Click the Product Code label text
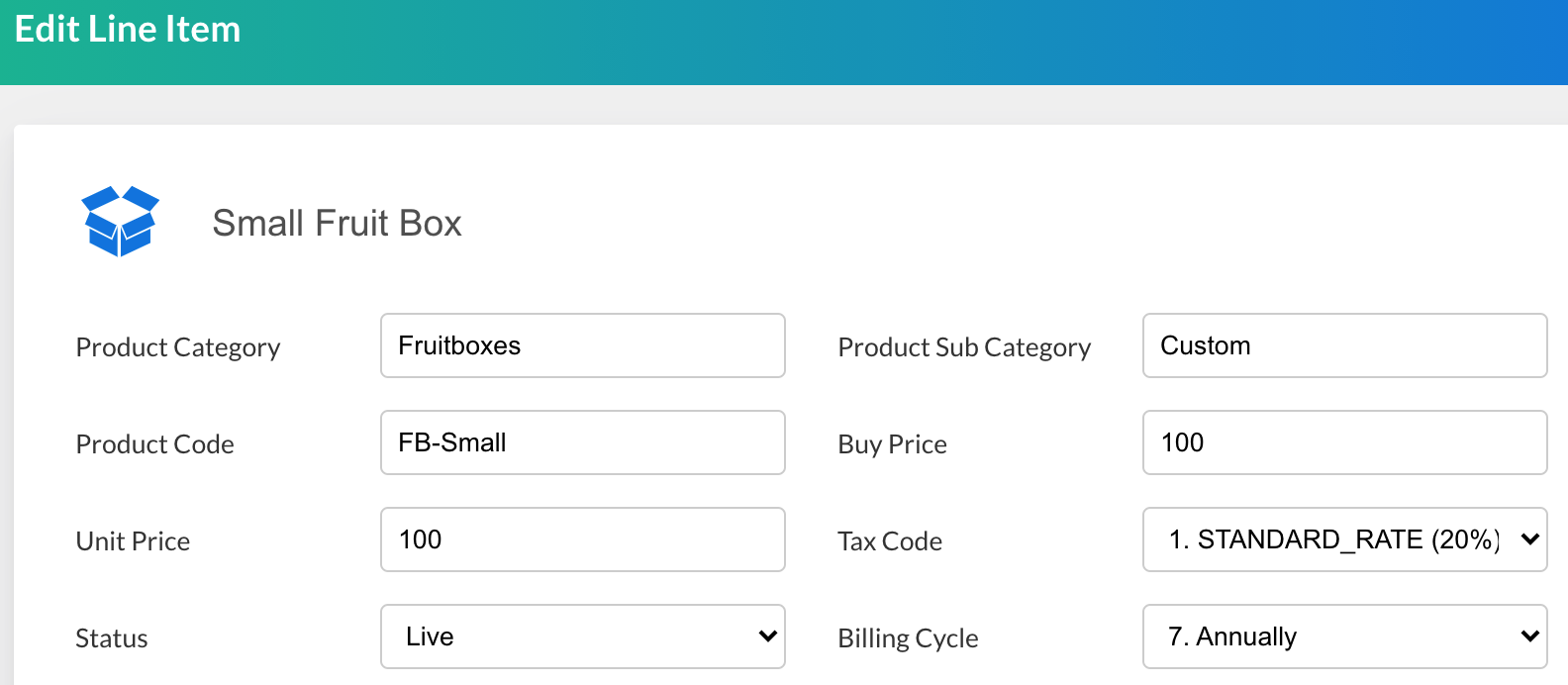 click(154, 444)
